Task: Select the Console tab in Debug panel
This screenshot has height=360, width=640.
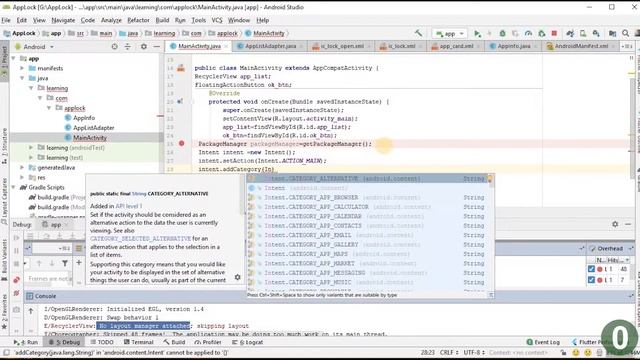Action: 41,296
